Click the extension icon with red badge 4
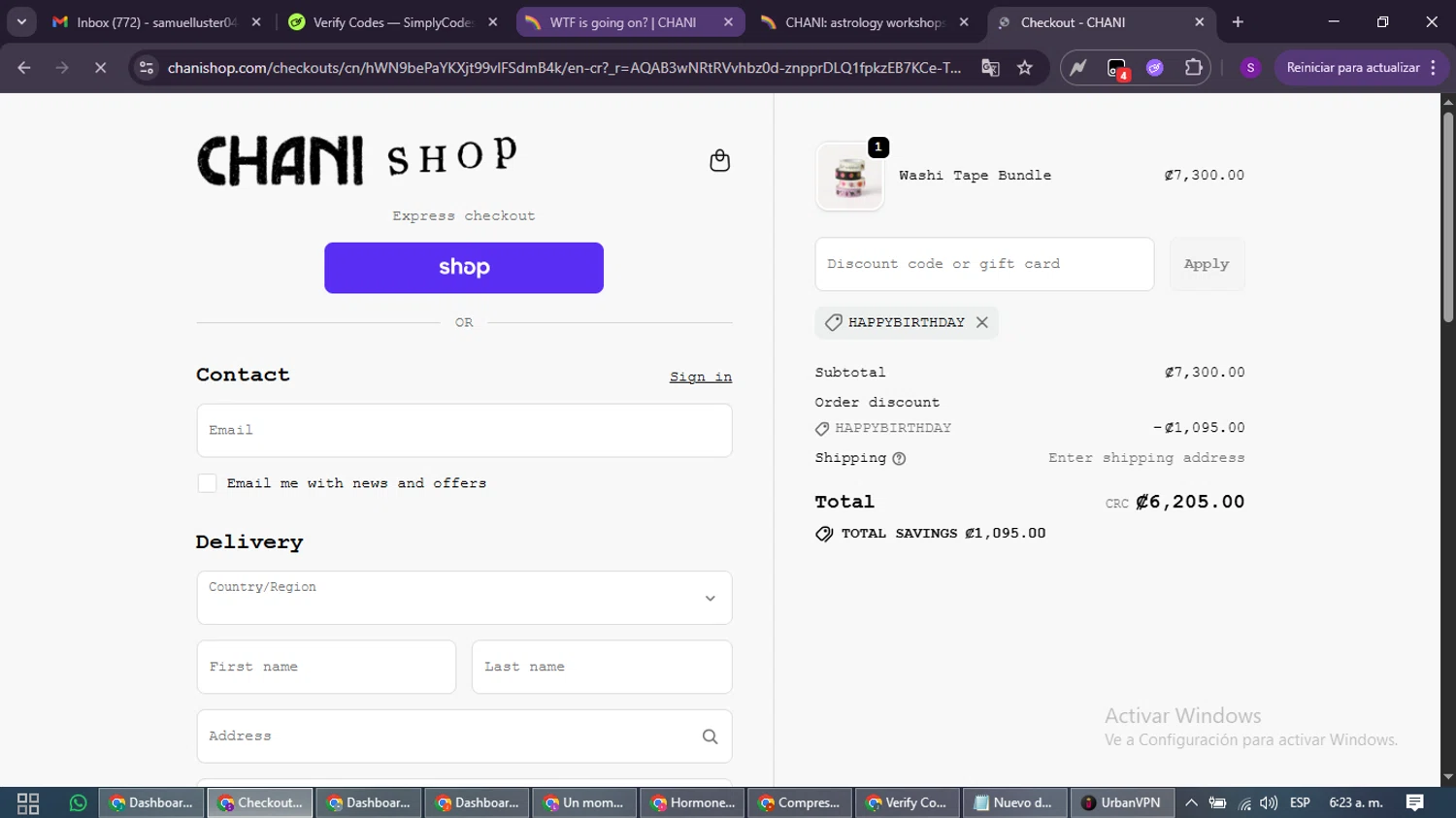Viewport: 1456px width, 818px height. click(x=1117, y=68)
